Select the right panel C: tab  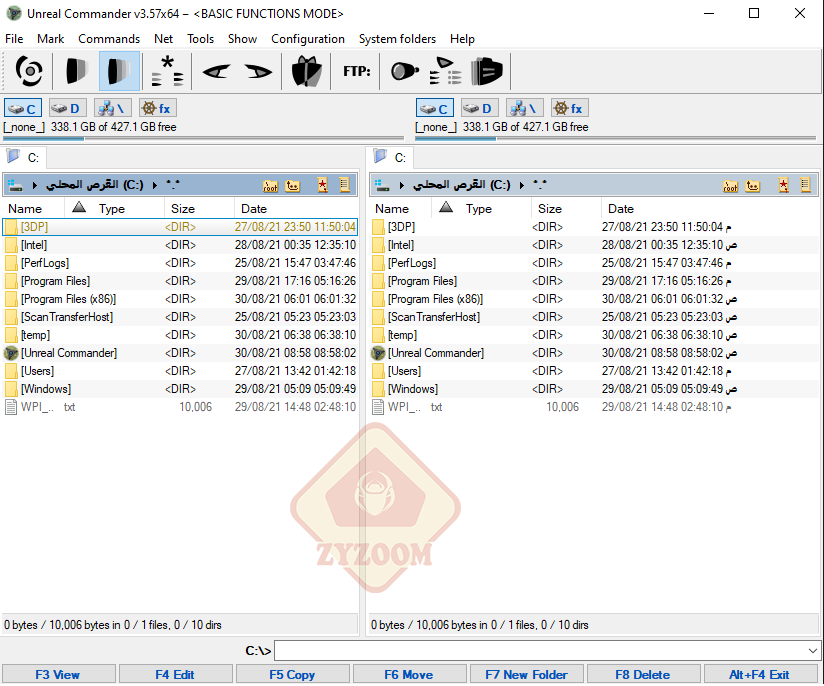[x=392, y=158]
